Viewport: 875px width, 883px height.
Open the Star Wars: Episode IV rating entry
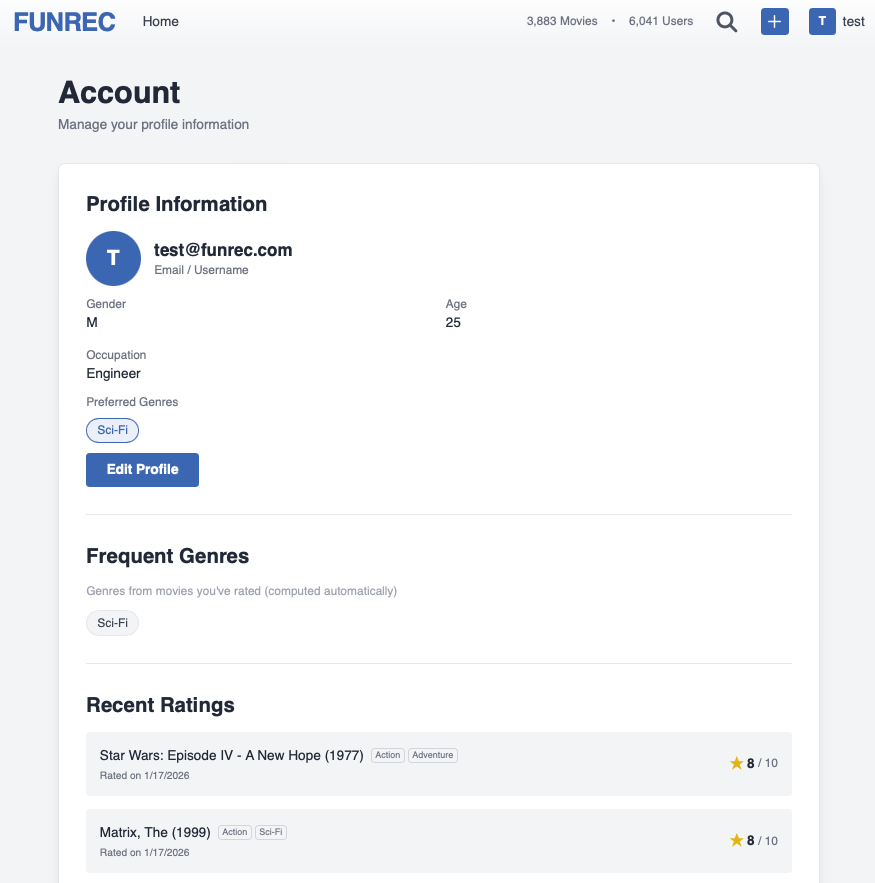231,755
